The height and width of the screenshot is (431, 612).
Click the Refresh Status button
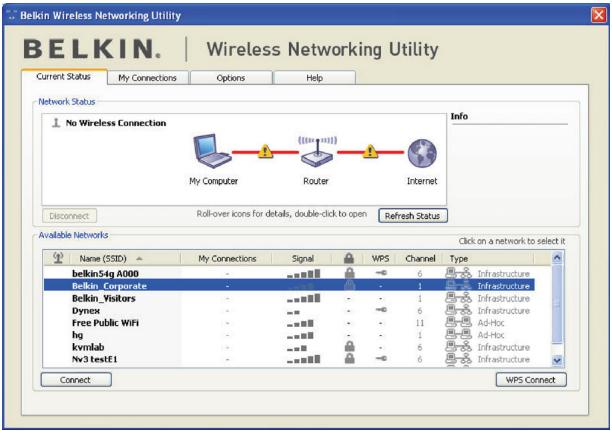(413, 216)
